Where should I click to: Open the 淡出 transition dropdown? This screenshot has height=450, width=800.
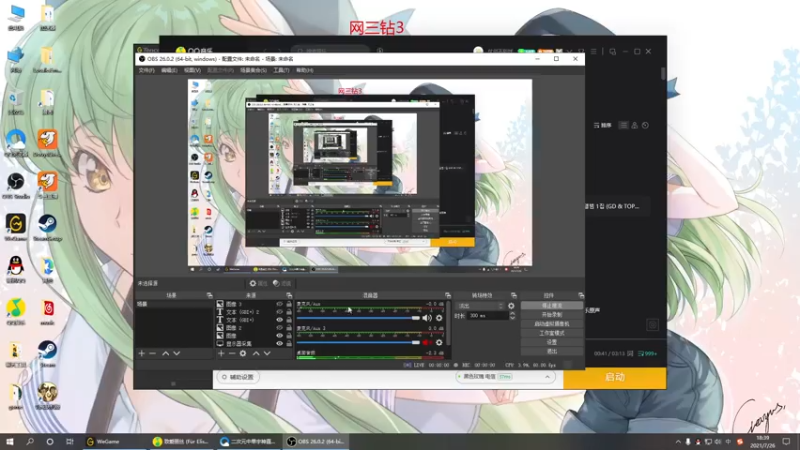click(480, 306)
